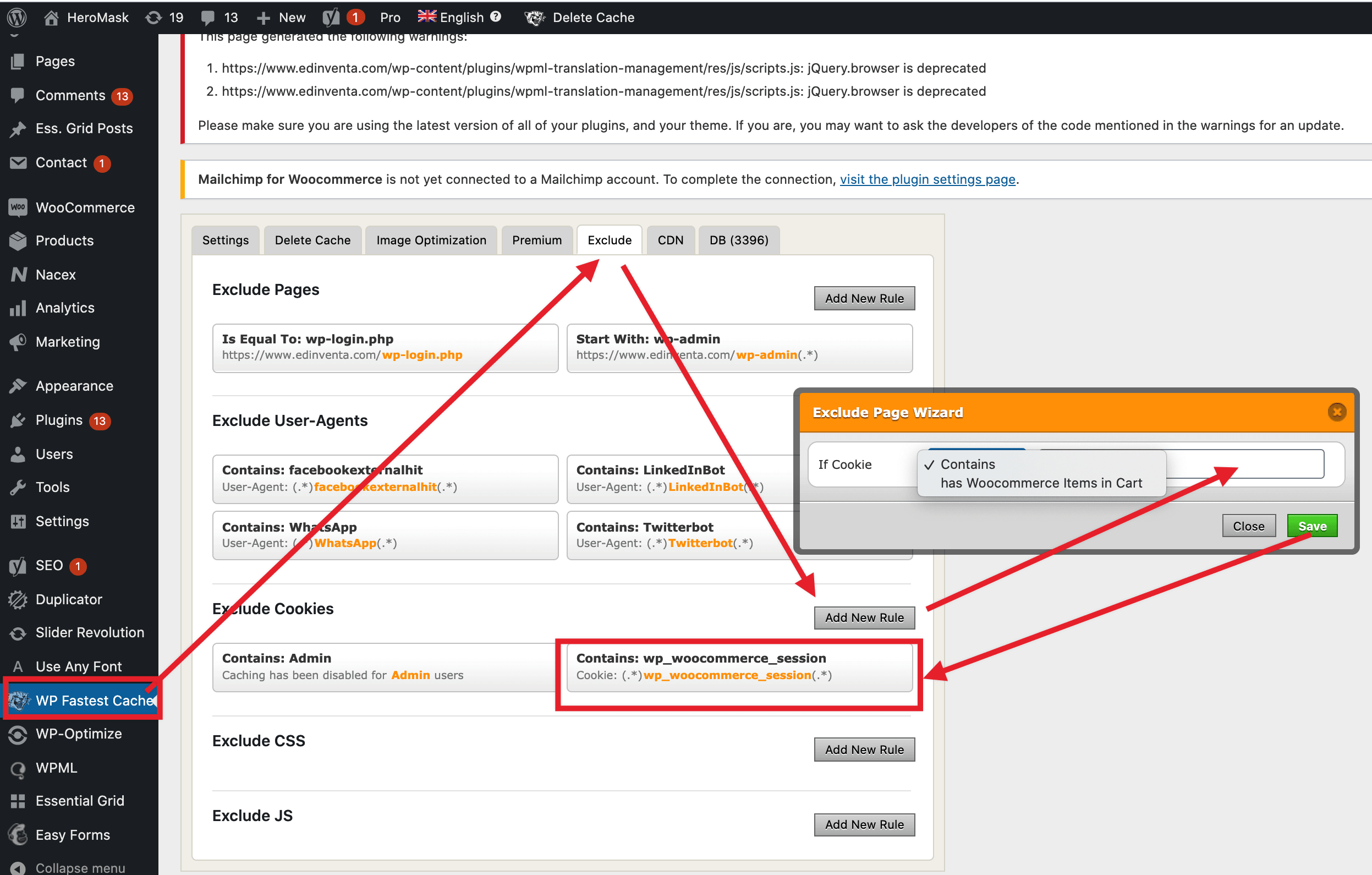Open the Contains Admin cookie rule
The width and height of the screenshot is (1372, 875).
[385, 667]
